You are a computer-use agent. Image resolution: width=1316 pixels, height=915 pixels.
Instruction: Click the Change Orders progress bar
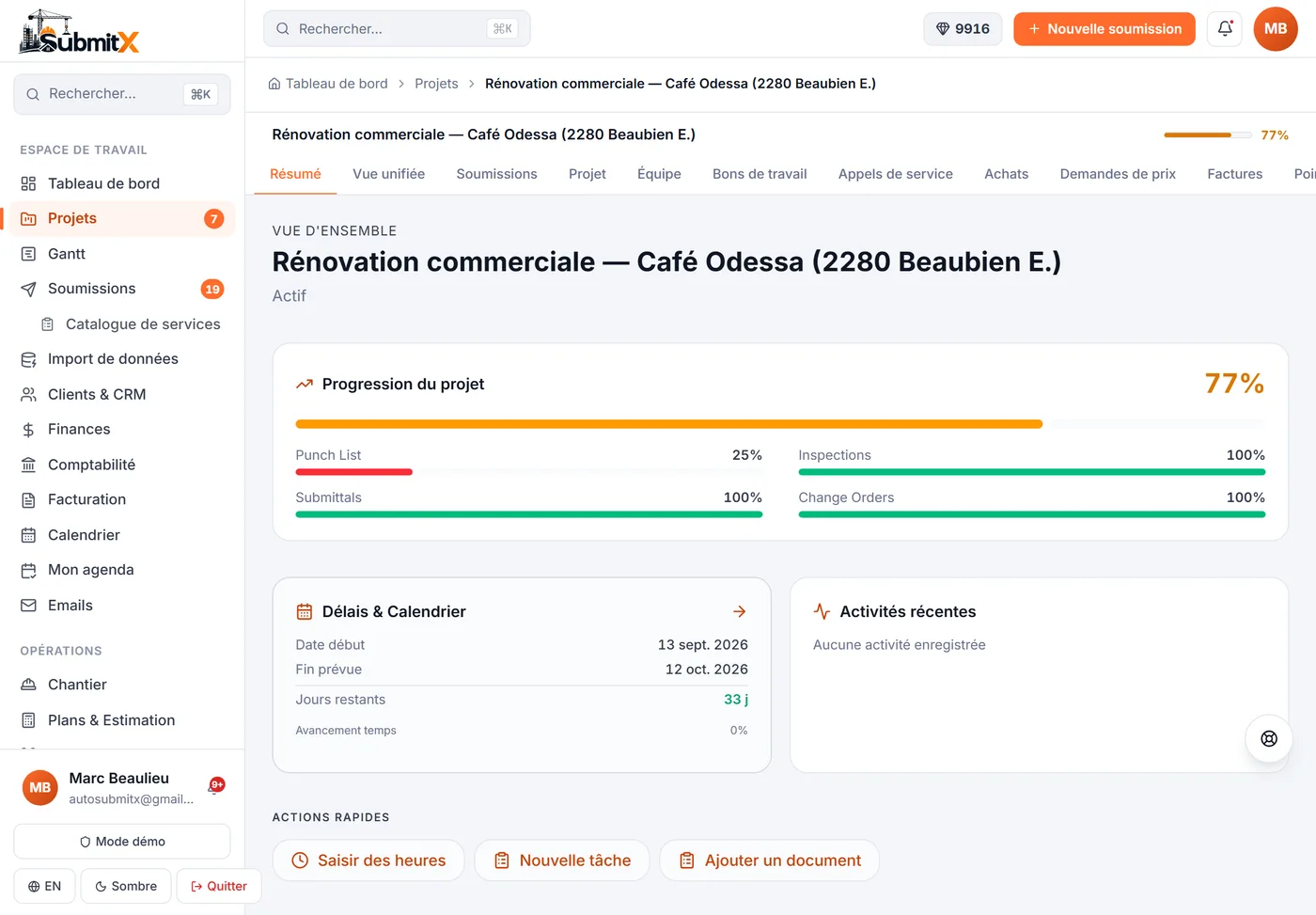1032,514
